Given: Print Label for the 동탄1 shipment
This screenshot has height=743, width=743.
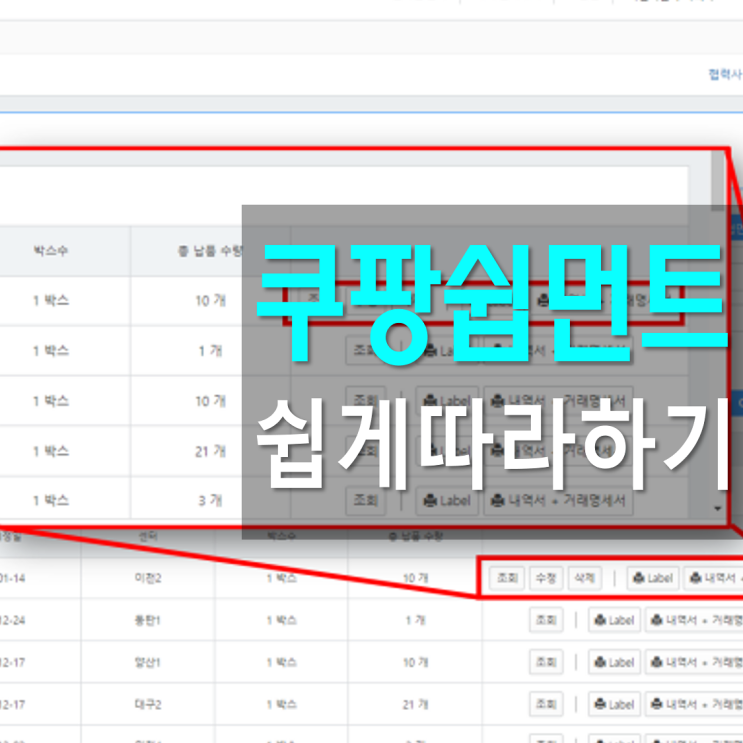Looking at the screenshot, I should click(615, 620).
